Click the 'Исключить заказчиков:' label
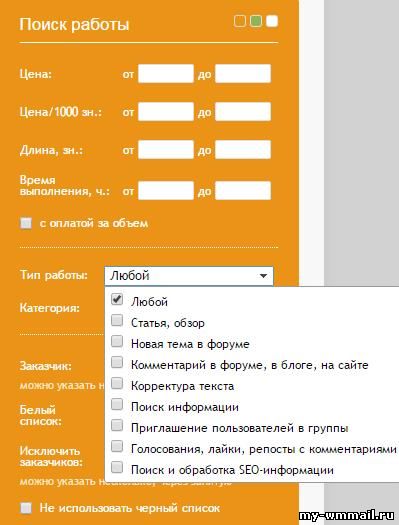Image resolution: width=399 pixels, height=525 pixels. (x=51, y=457)
